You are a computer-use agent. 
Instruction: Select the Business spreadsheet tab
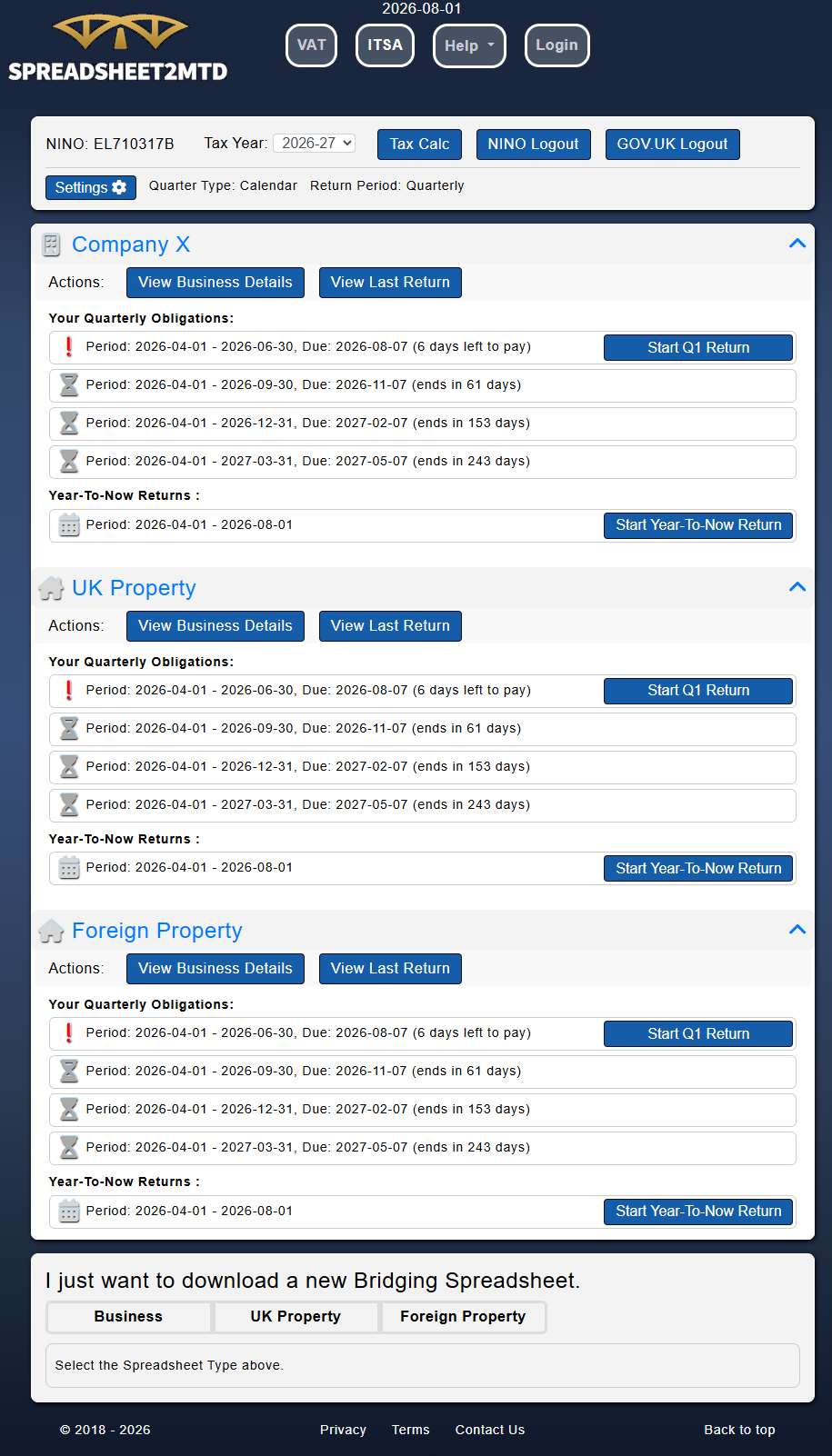point(128,1317)
